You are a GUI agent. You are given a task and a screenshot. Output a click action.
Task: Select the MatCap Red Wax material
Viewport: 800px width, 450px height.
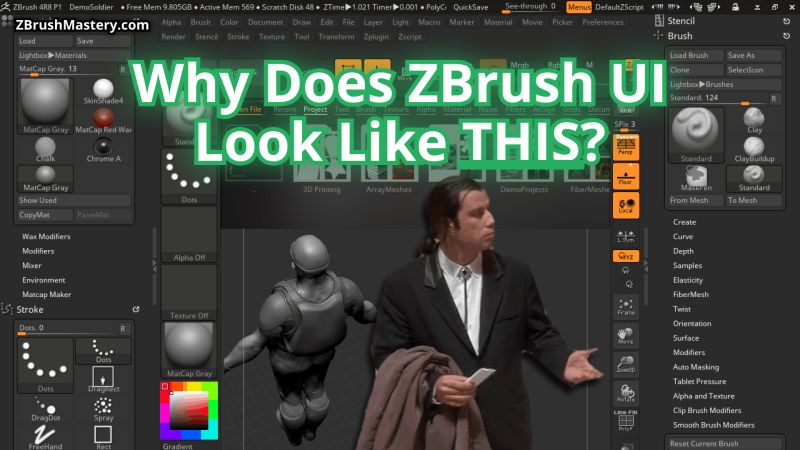pos(101,120)
